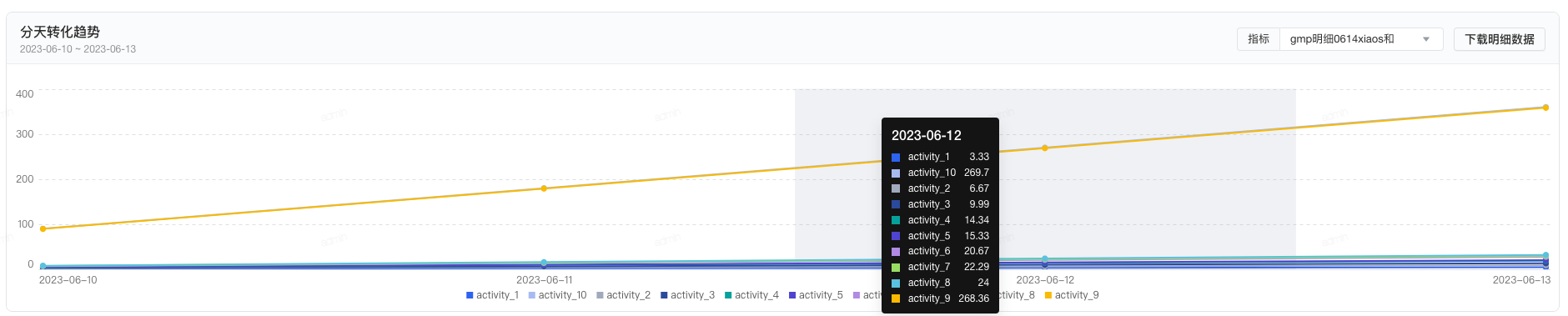Toggle activity_5 legend entry
The height and width of the screenshot is (316, 1568).
click(x=816, y=295)
